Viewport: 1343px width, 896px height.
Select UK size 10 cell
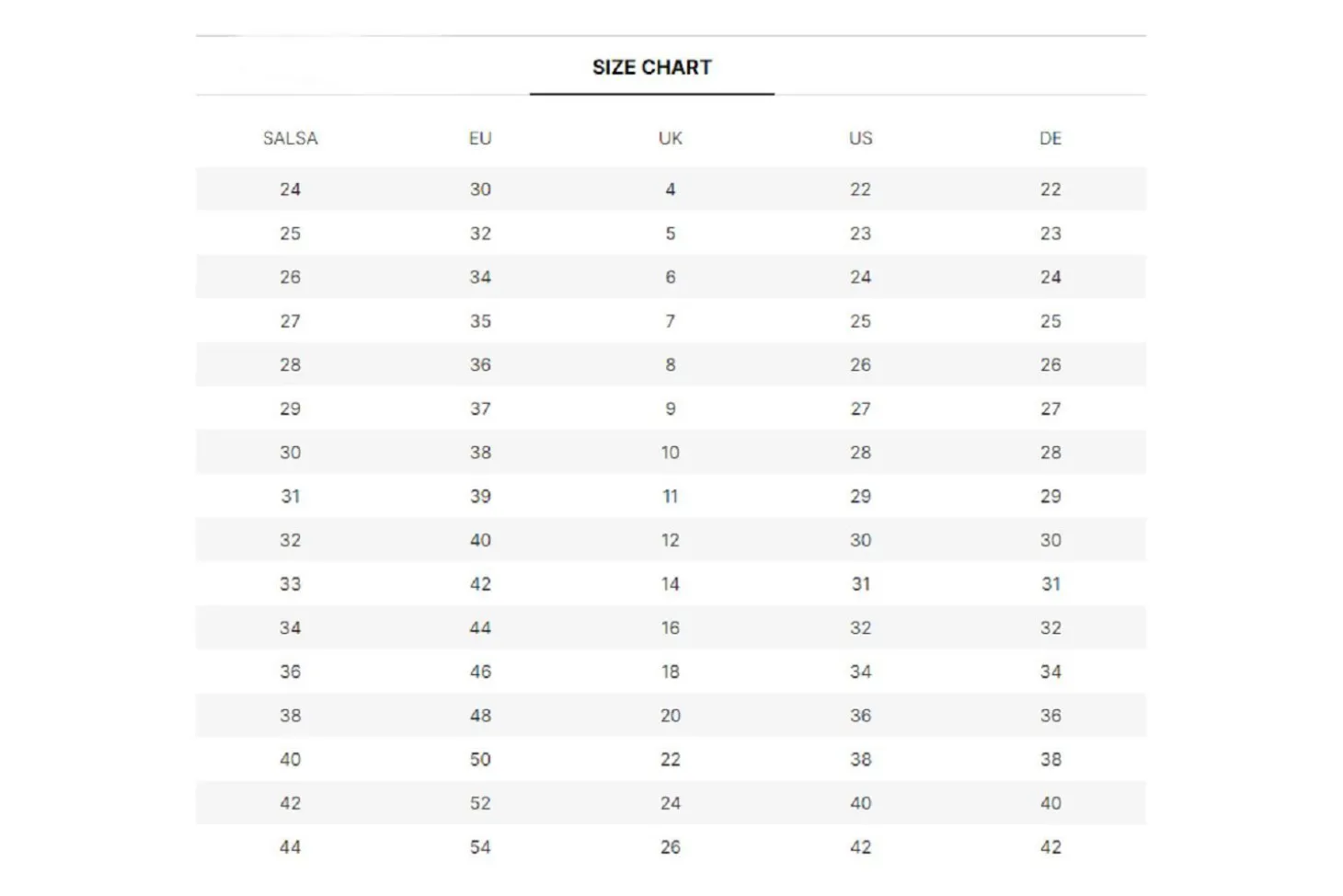coord(671,453)
